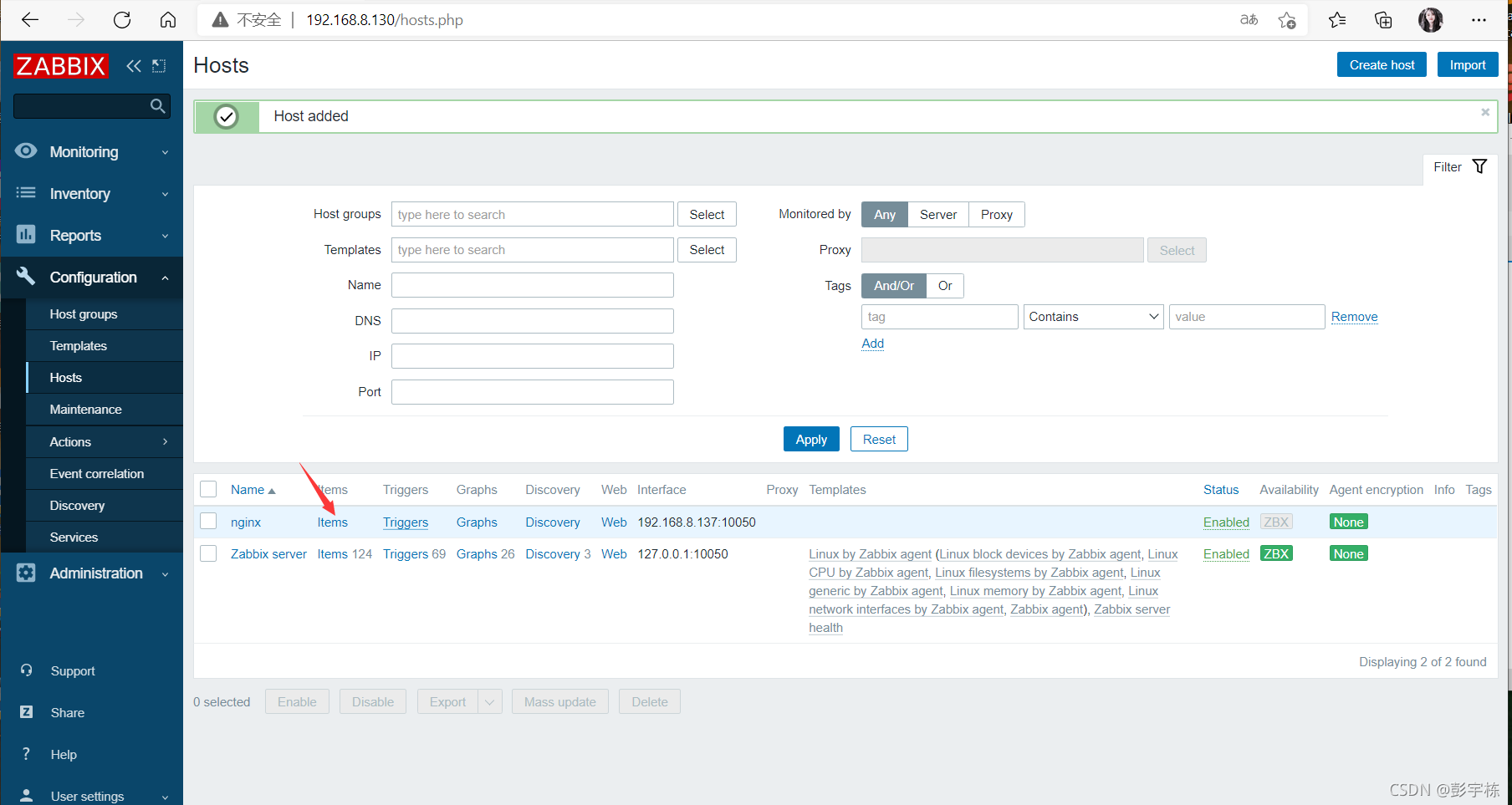The image size is (1512, 805).
Task: Open Templates in sidebar
Action: tap(79, 346)
